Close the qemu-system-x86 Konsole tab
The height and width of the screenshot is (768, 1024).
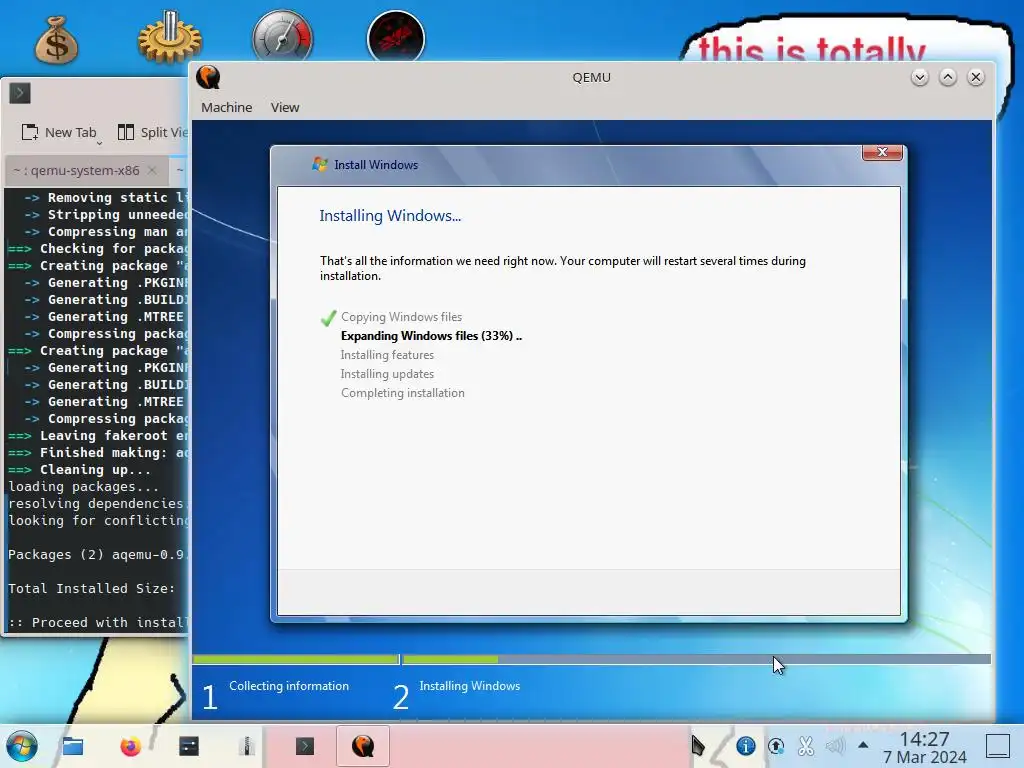coord(152,170)
